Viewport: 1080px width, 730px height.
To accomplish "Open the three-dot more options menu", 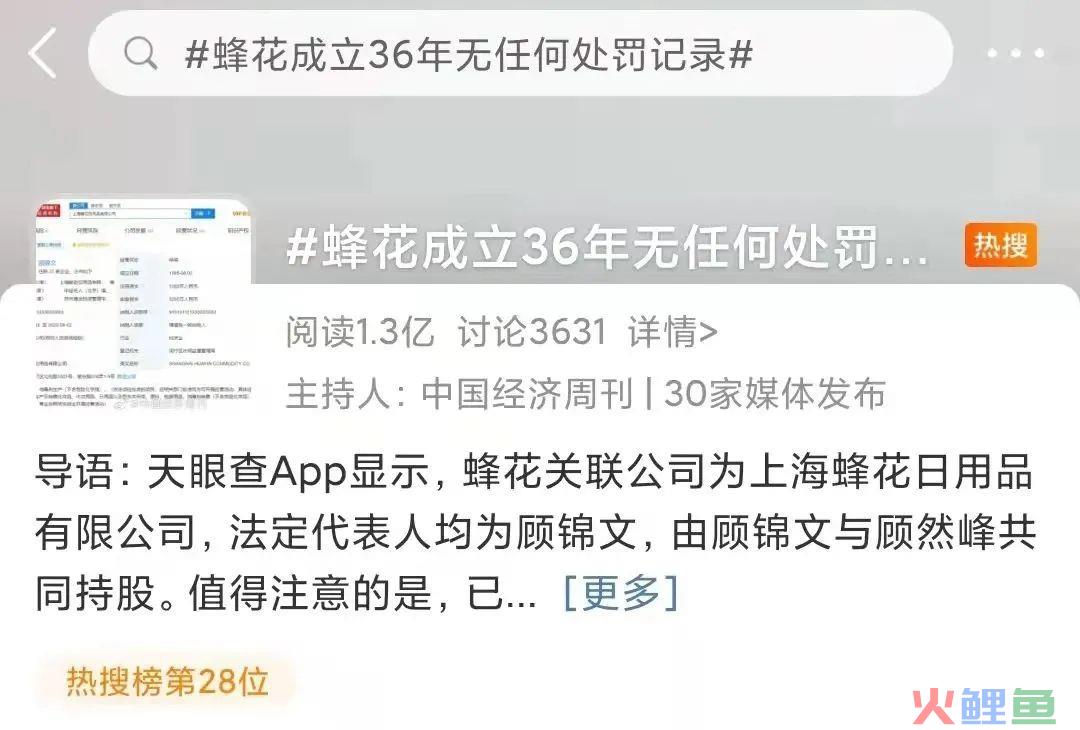I will point(1016,53).
